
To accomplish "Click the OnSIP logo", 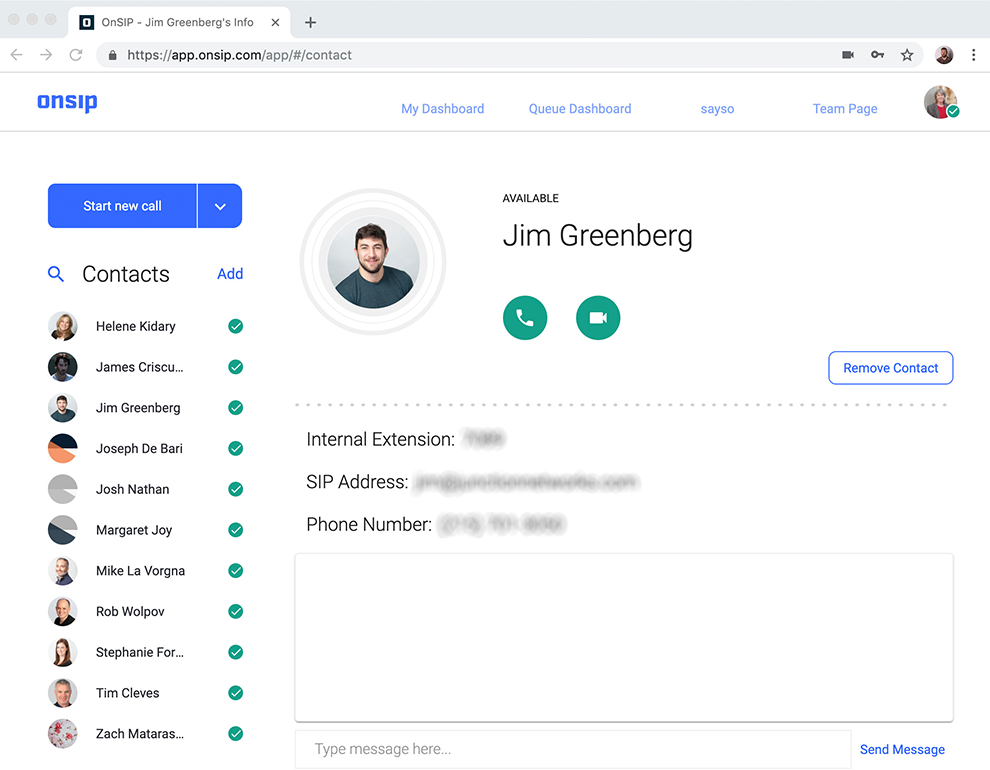I will [x=67, y=102].
